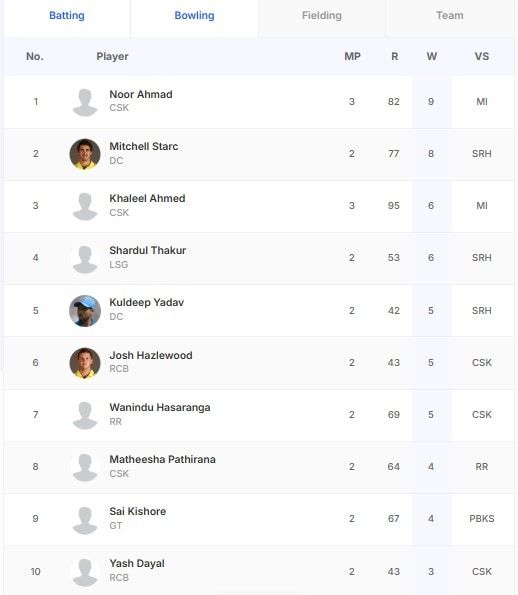Click Wanindu Hasaranga's placeholder avatar icon
The height and width of the screenshot is (595, 518).
(85, 416)
